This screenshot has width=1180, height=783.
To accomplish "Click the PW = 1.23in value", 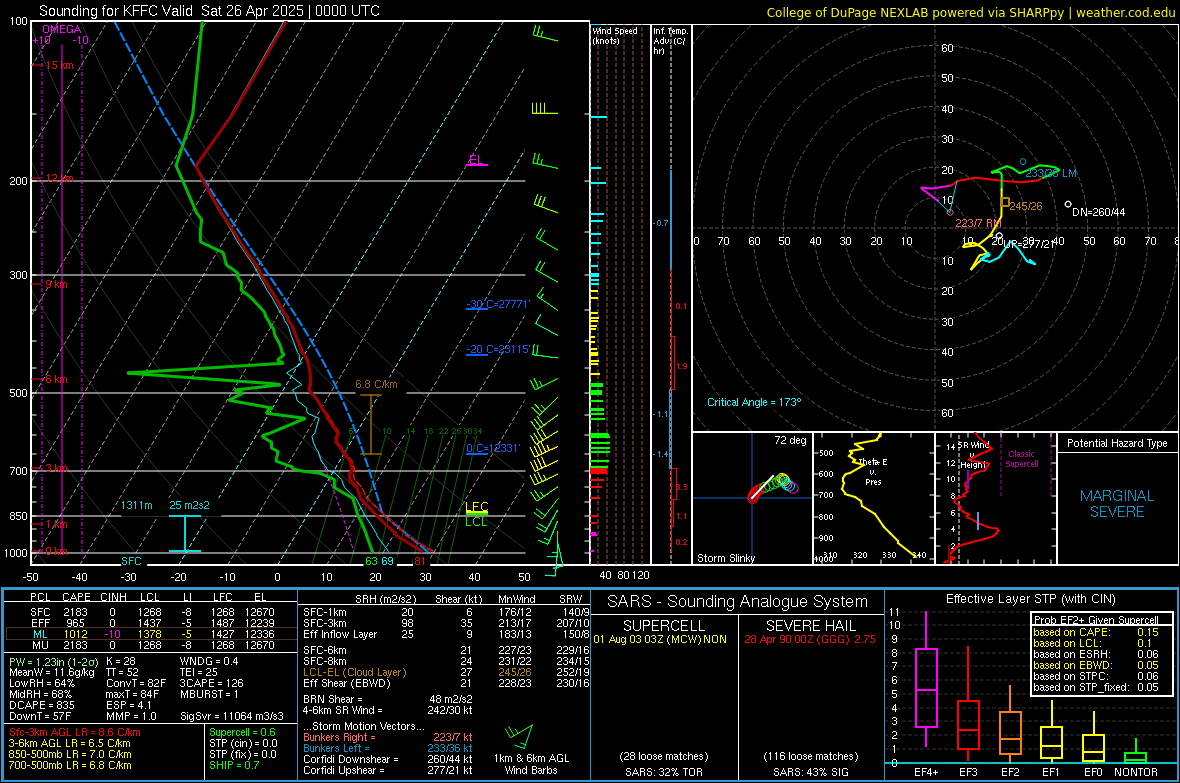I will pyautogui.click(x=54, y=661).
